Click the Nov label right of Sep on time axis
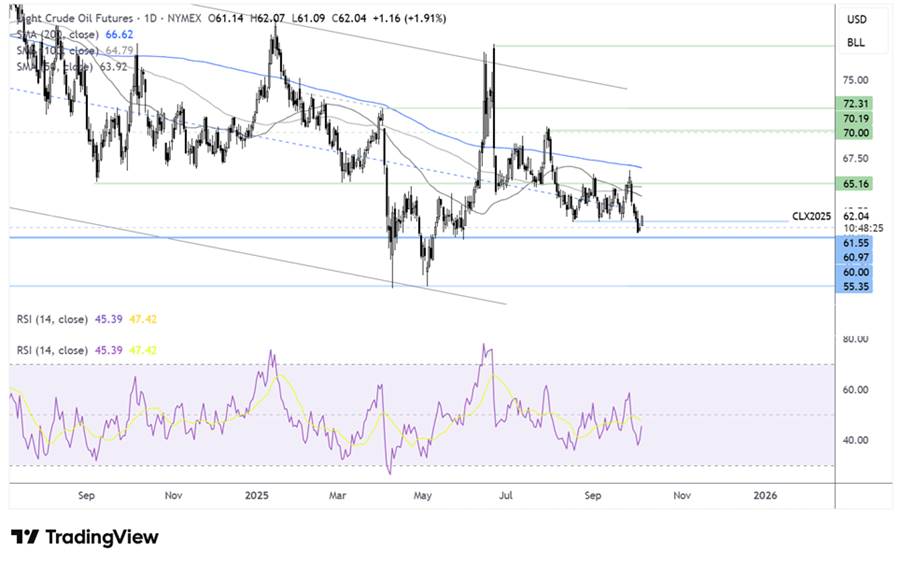The width and height of the screenshot is (902, 565). (x=682, y=494)
